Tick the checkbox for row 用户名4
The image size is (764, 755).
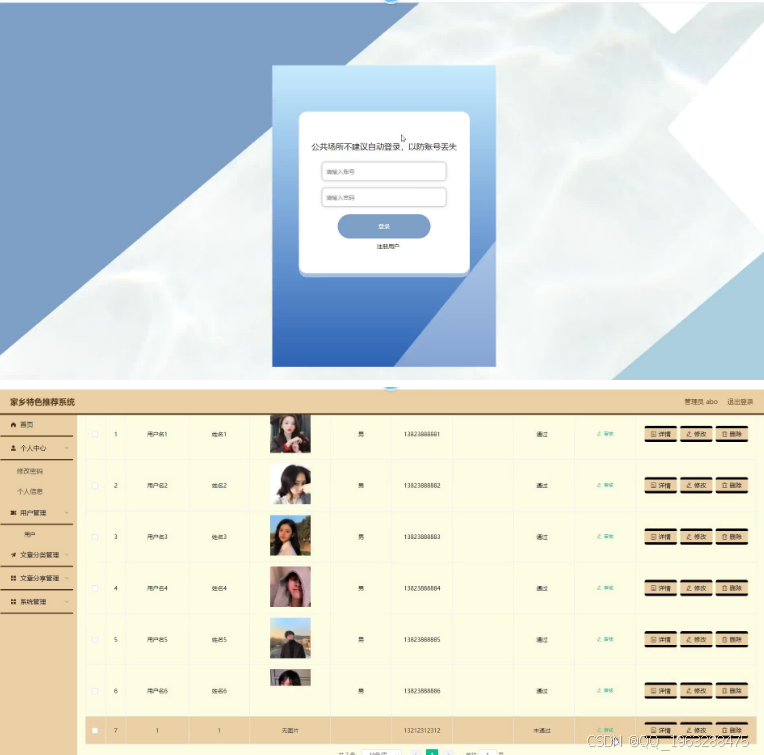(95, 588)
